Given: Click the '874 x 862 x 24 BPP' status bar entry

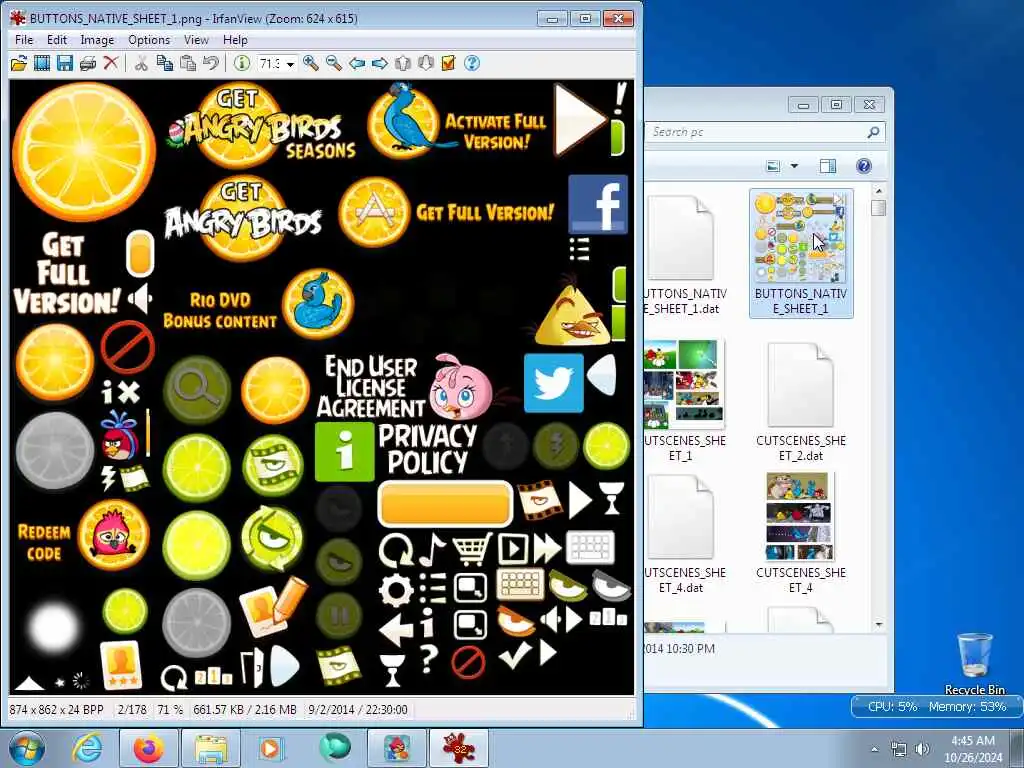Looking at the screenshot, I should click(57, 710).
